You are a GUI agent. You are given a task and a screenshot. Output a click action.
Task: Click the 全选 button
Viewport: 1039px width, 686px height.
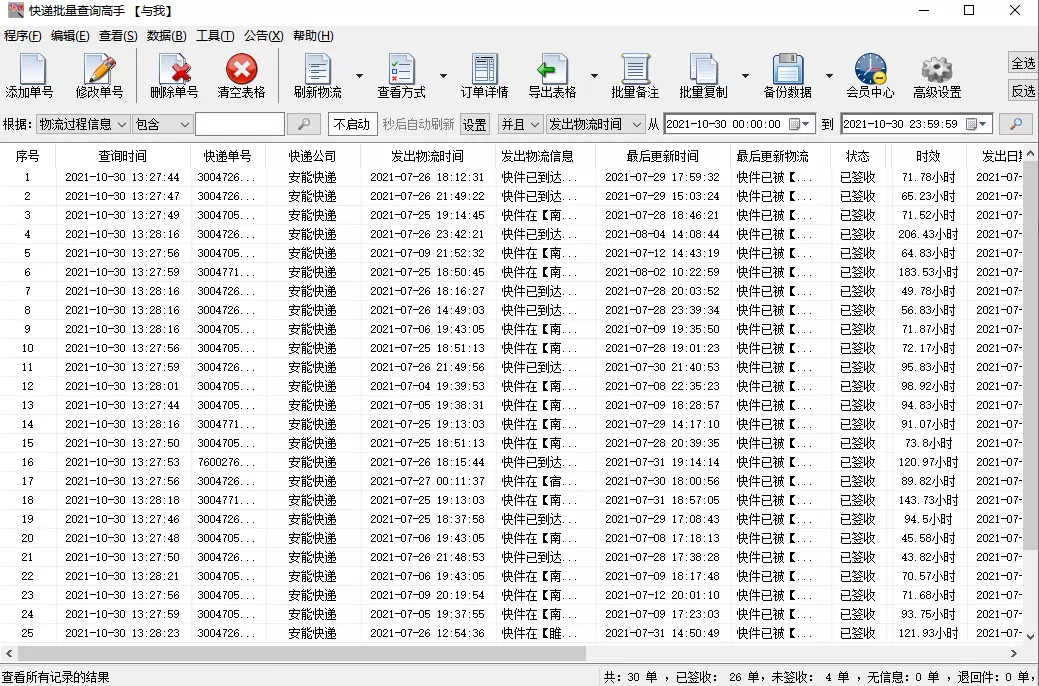tap(1023, 63)
